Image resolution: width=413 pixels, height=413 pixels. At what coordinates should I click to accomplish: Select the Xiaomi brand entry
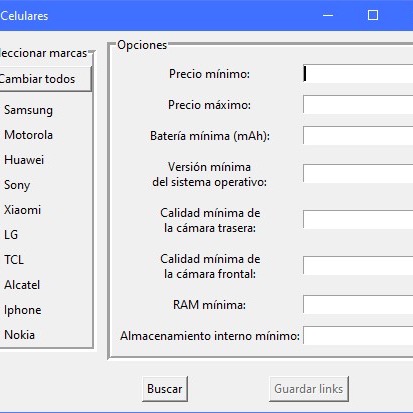(x=22, y=210)
